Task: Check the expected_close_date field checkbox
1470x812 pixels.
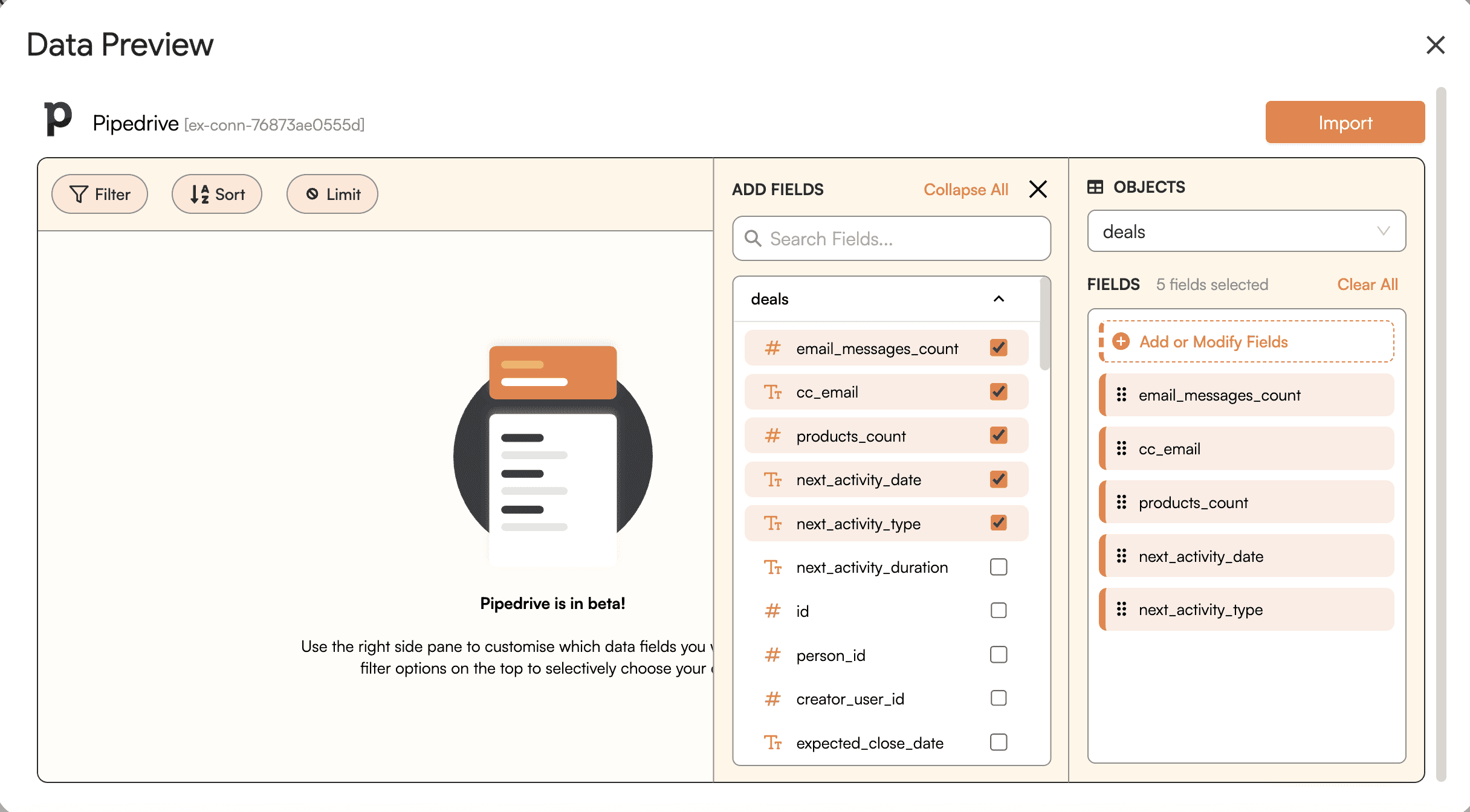Action: [x=999, y=743]
